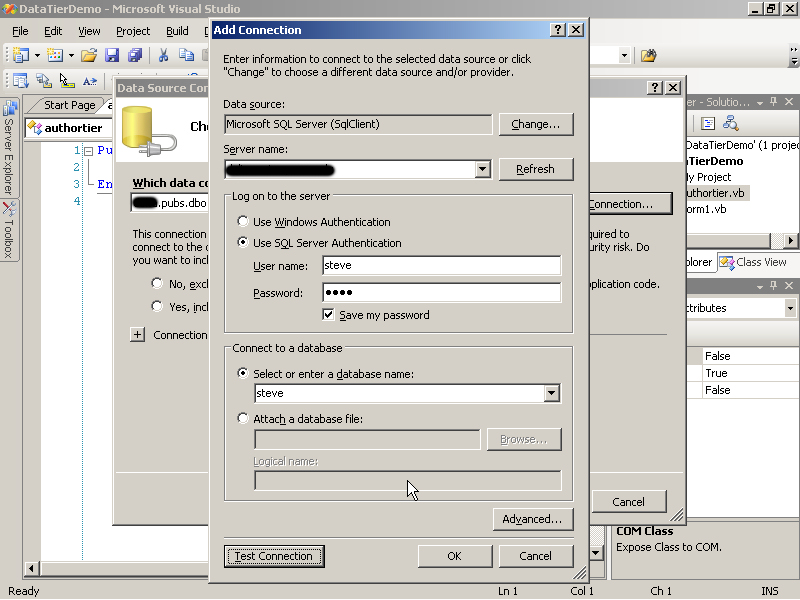Click the help button of Data Source wizard
This screenshot has width=800, height=600.
tap(655, 88)
